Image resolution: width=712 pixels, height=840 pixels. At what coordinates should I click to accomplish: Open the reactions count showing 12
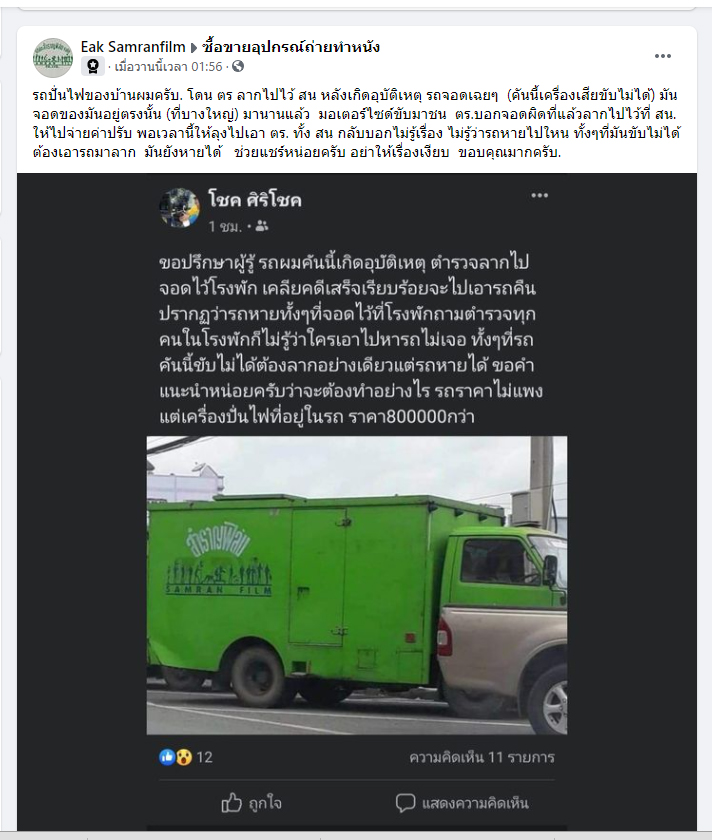[205, 757]
